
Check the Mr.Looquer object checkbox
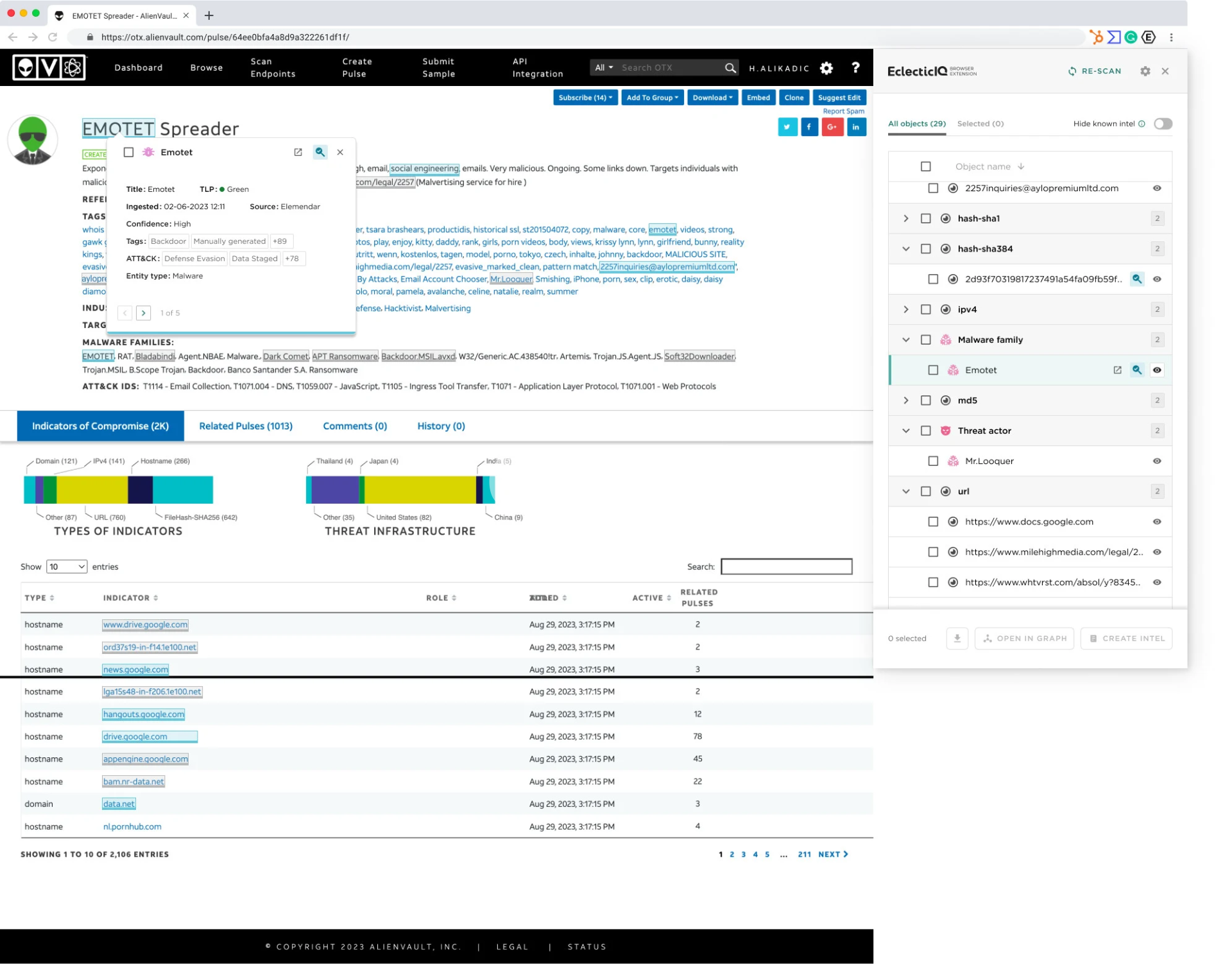933,461
